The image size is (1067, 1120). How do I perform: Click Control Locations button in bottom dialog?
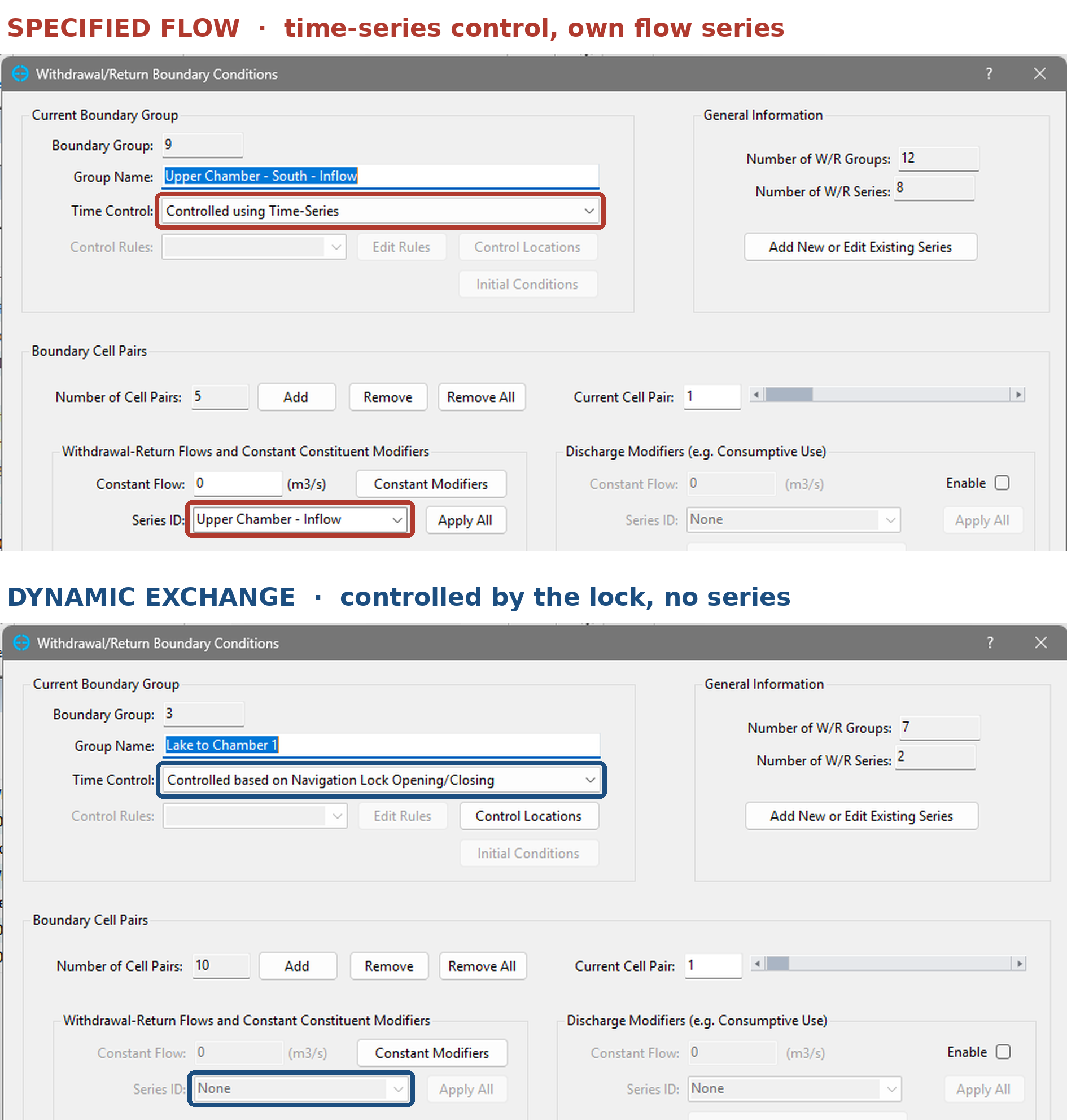[x=529, y=816]
